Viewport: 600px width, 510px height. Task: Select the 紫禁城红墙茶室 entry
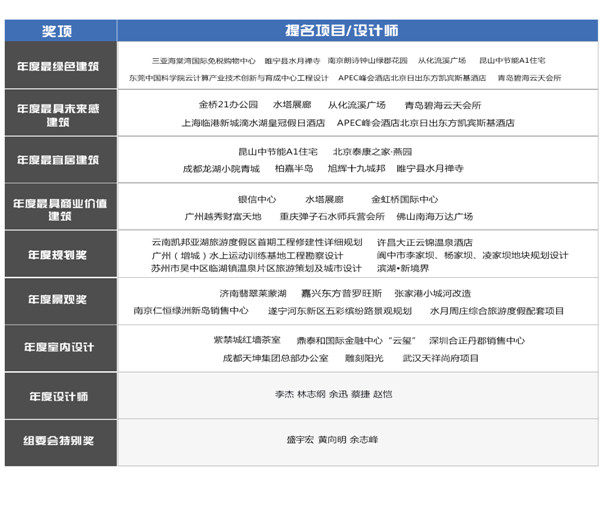pos(247,340)
